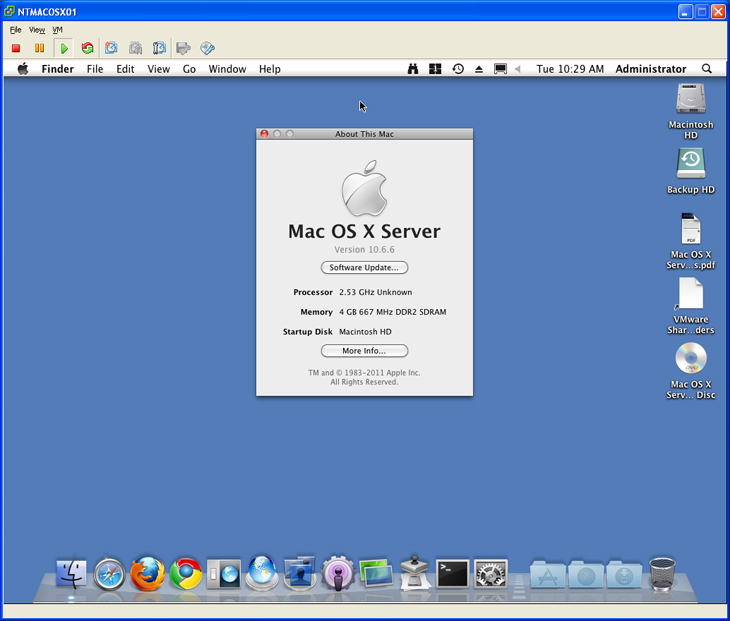The image size is (730, 621).
Task: Open Finder from the Dock
Action: (x=71, y=574)
